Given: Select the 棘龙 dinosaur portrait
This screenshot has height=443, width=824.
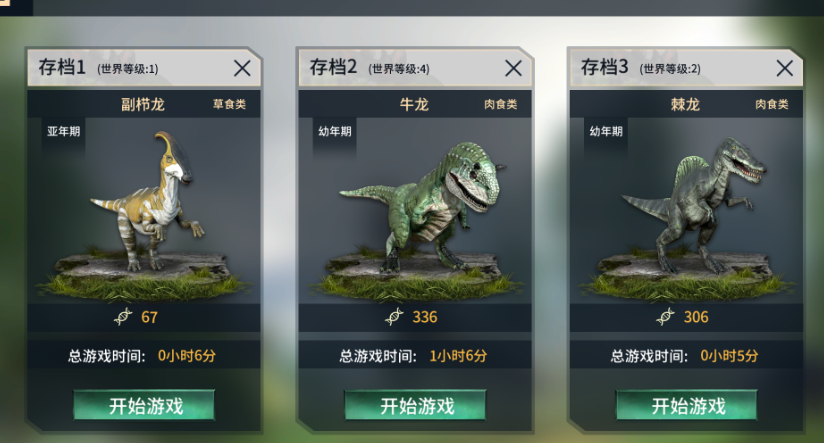Looking at the screenshot, I should [694, 205].
